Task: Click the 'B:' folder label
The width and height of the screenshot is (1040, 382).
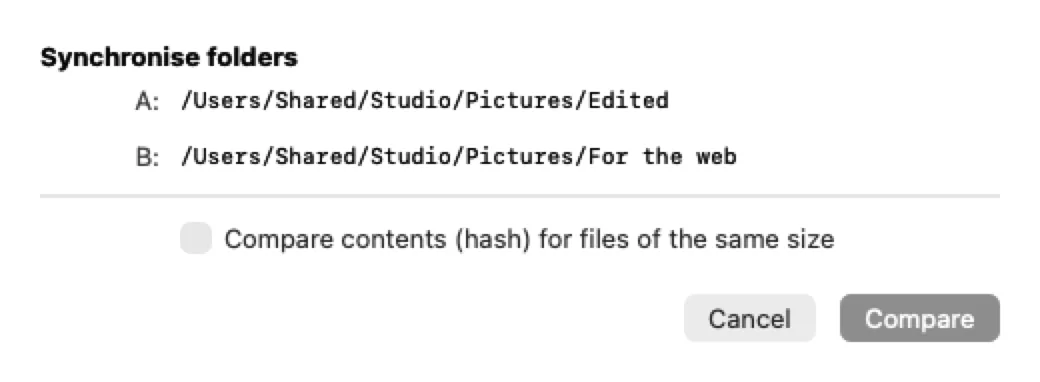Action: point(147,158)
